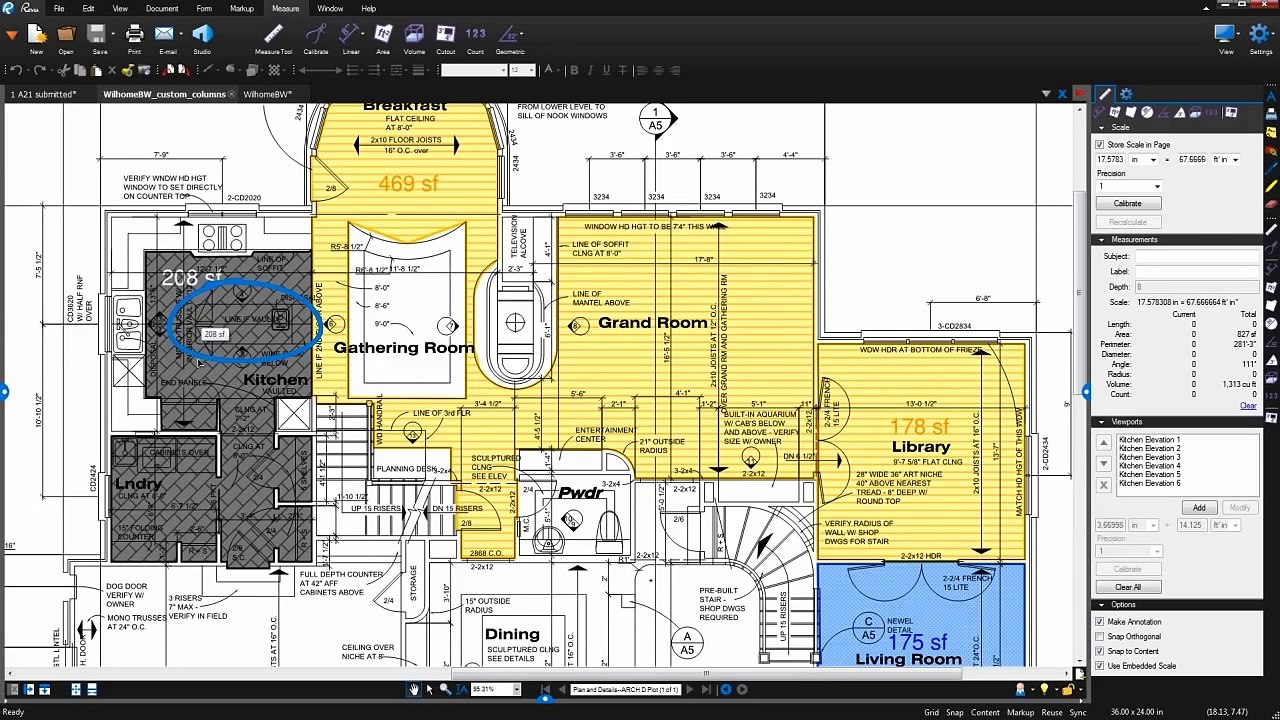This screenshot has width=1280, height=720.
Task: Open the Document menu
Action: click(162, 9)
